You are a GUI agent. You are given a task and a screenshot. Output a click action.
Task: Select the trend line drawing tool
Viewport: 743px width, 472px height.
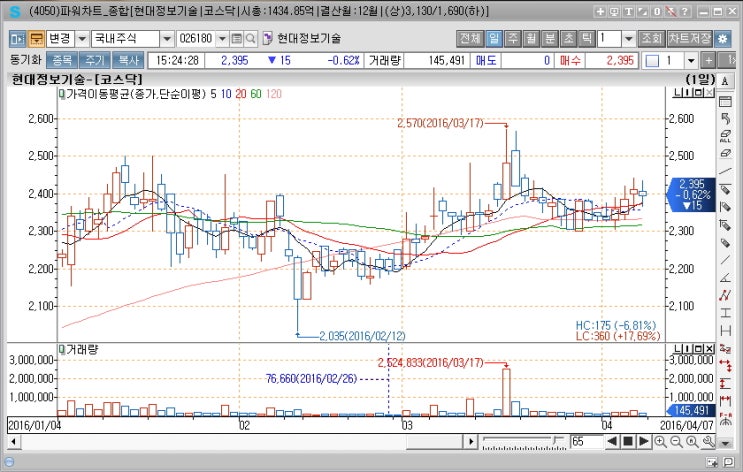[725, 171]
